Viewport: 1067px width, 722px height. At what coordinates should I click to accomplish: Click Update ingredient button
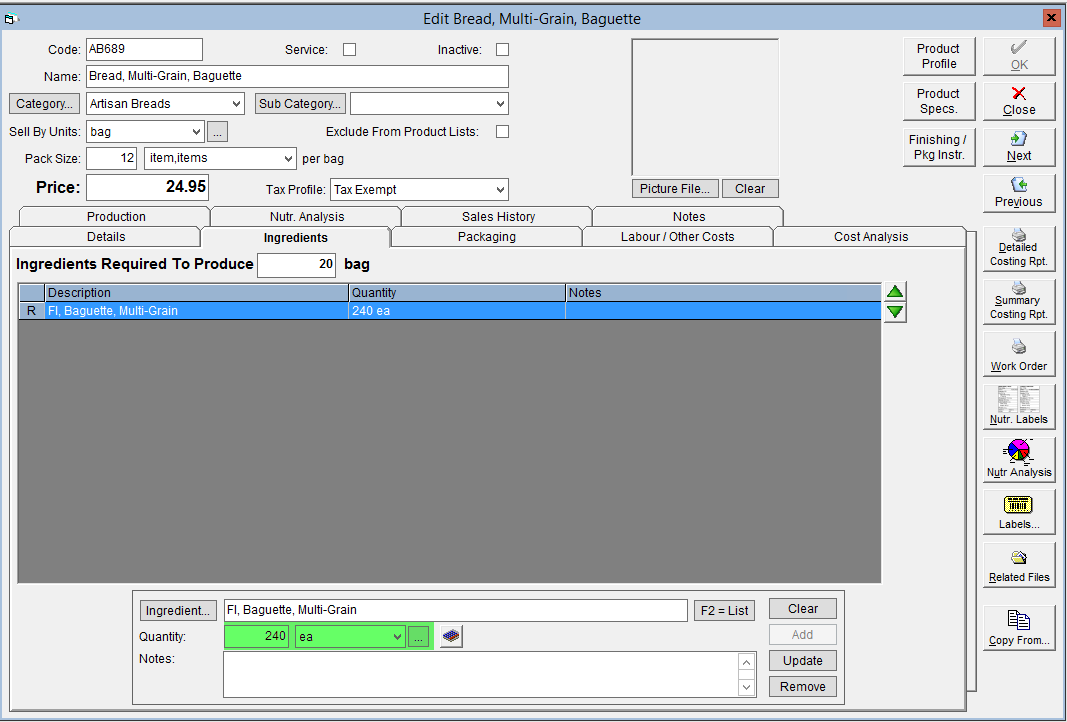[802, 661]
